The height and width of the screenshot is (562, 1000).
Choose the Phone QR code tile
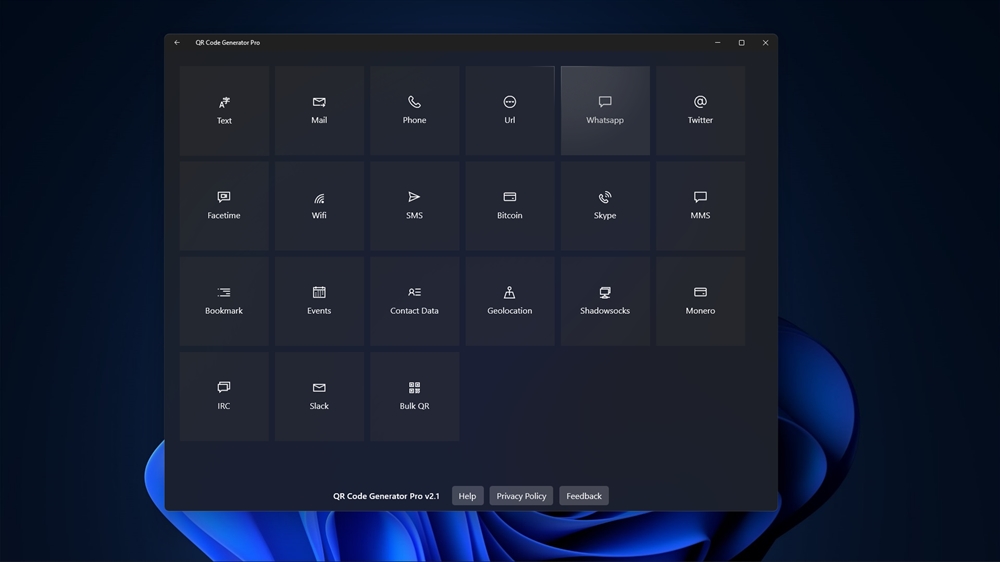415,110
